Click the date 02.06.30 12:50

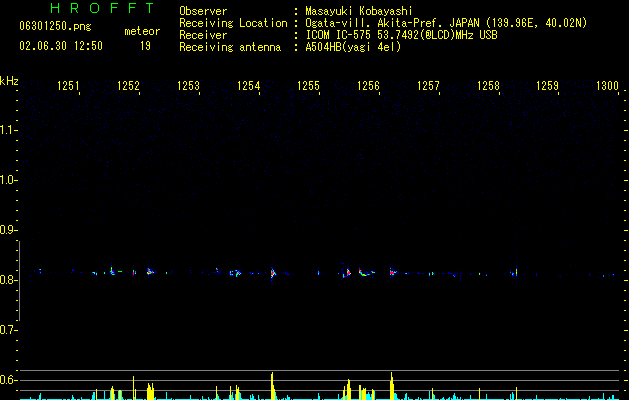click(x=61, y=46)
